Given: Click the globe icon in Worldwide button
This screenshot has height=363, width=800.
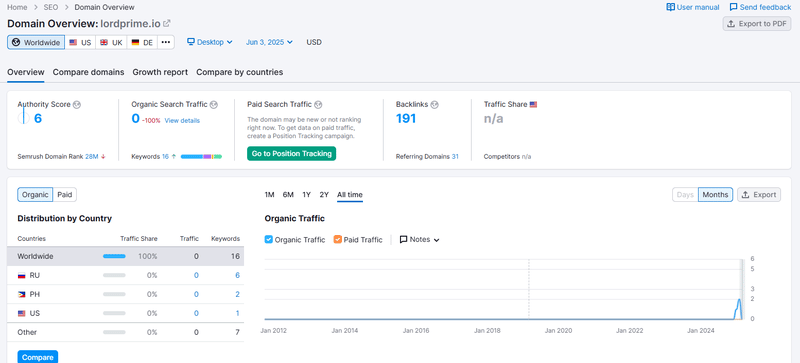Looking at the screenshot, I should click(16, 42).
